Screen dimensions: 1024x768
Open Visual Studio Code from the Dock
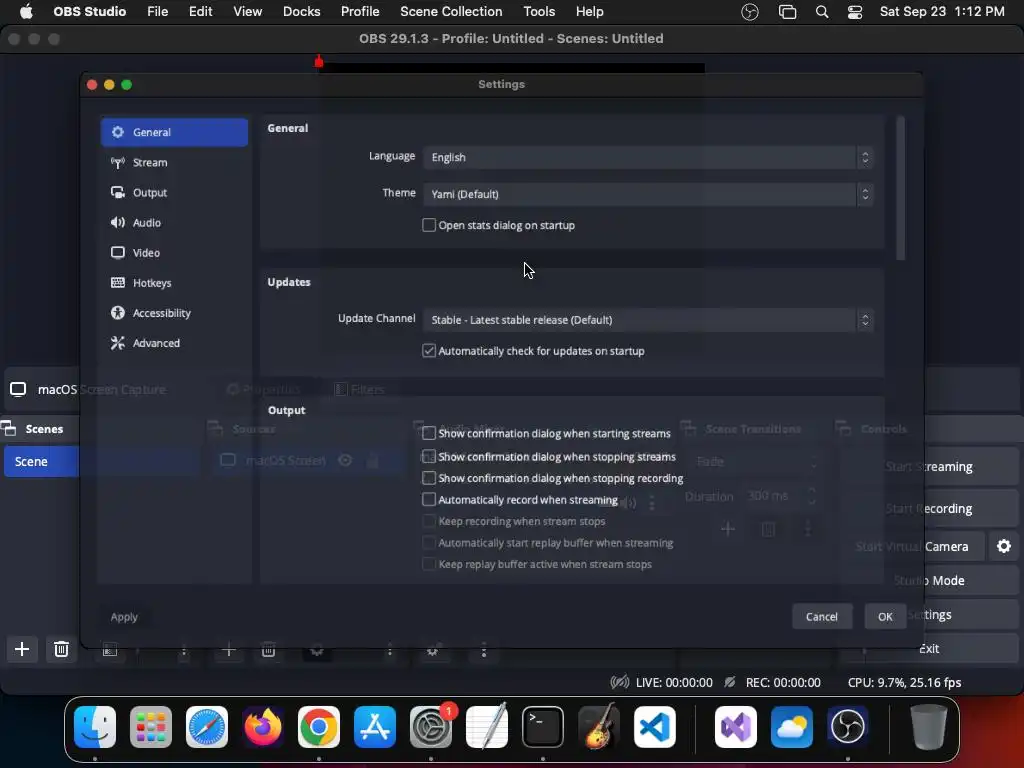tap(655, 727)
